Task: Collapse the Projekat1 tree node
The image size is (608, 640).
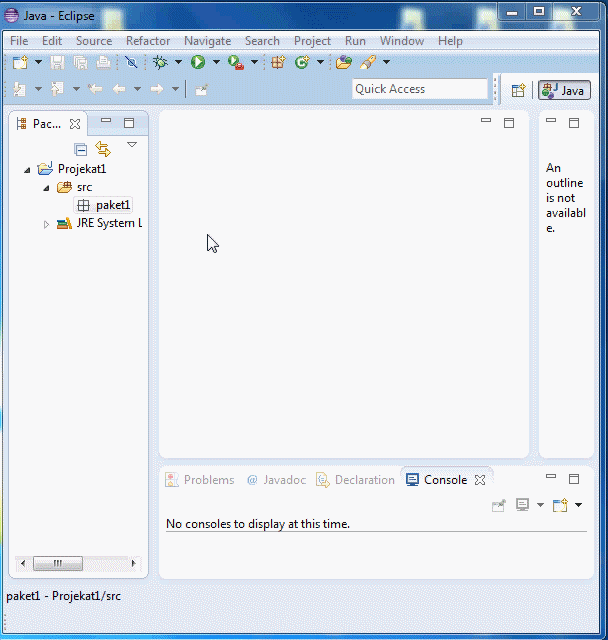Action: pyautogui.click(x=27, y=170)
